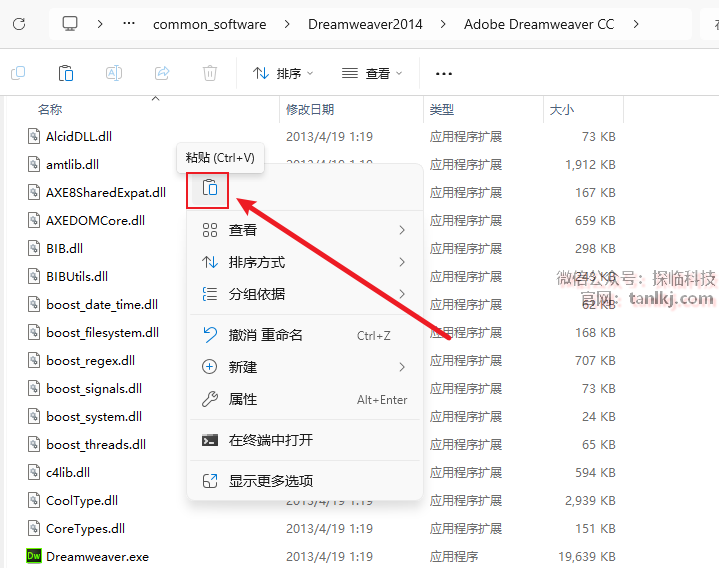Open the 查看 view dropdown in toolbar

click(372, 73)
